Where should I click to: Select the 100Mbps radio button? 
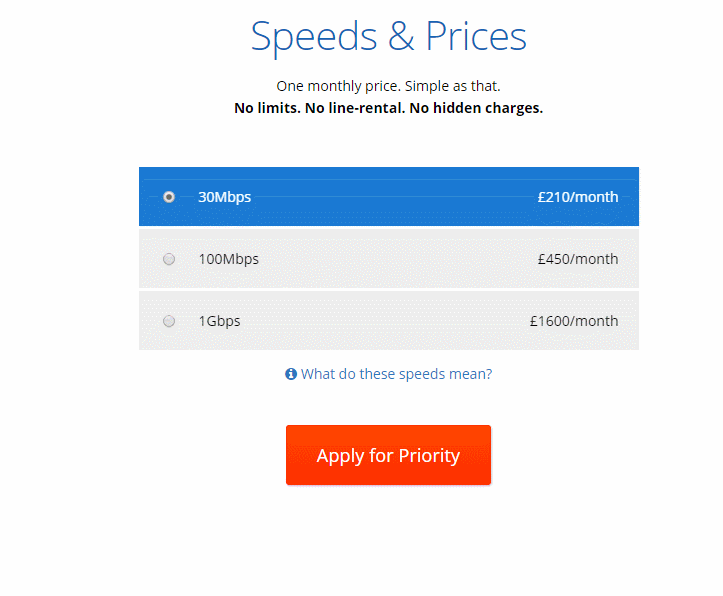(x=169, y=259)
